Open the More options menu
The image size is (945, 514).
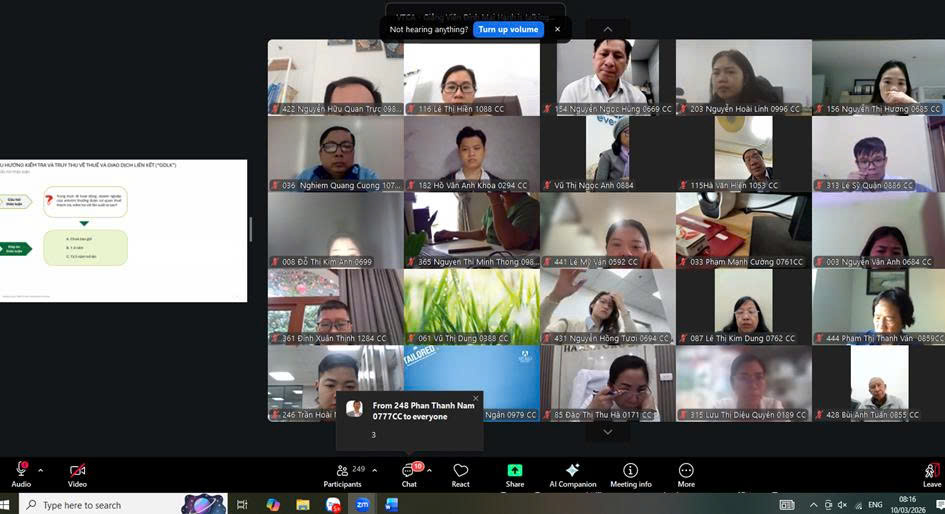[x=686, y=474]
